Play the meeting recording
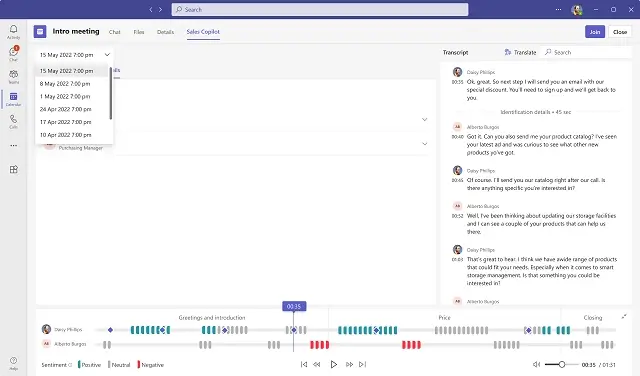Viewport: 640px width, 376px height. [333, 364]
